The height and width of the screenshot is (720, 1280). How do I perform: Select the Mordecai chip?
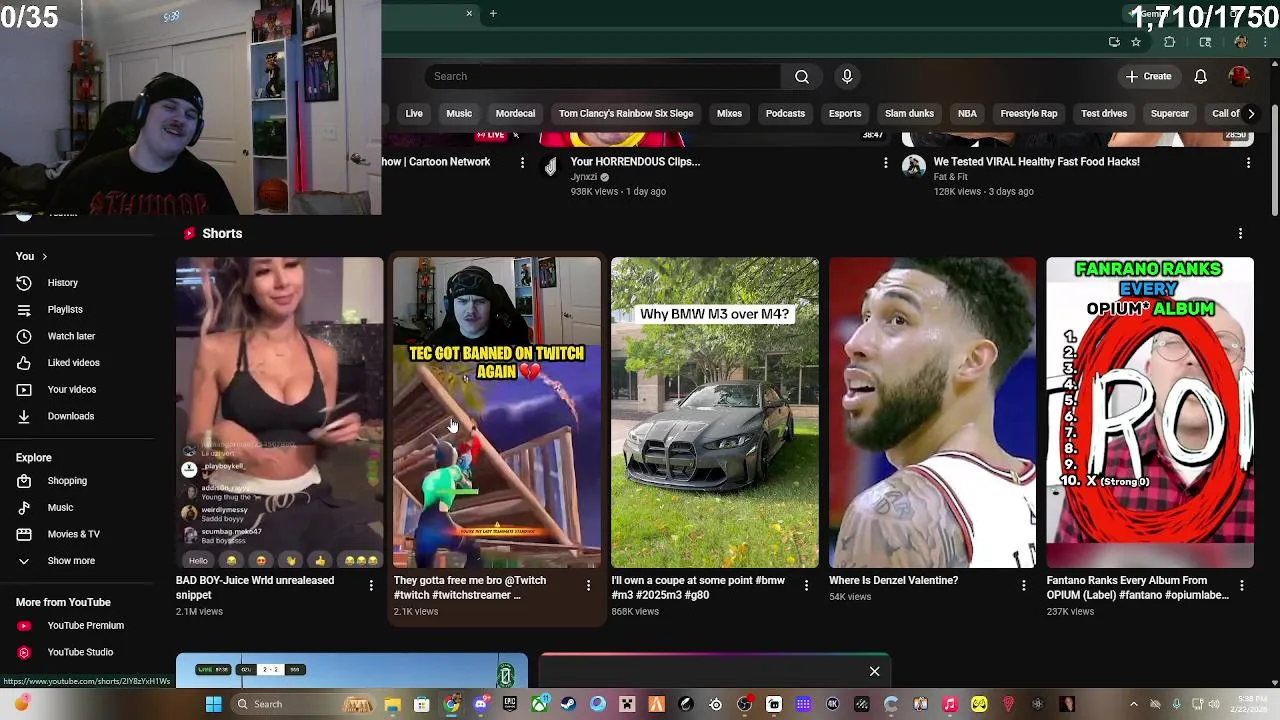tap(515, 113)
